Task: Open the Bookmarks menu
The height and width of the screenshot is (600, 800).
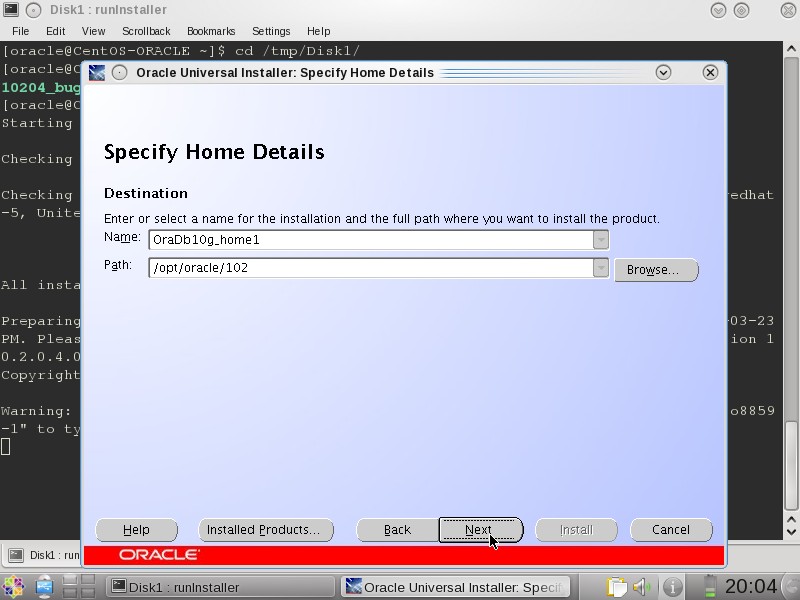Action: 211,31
